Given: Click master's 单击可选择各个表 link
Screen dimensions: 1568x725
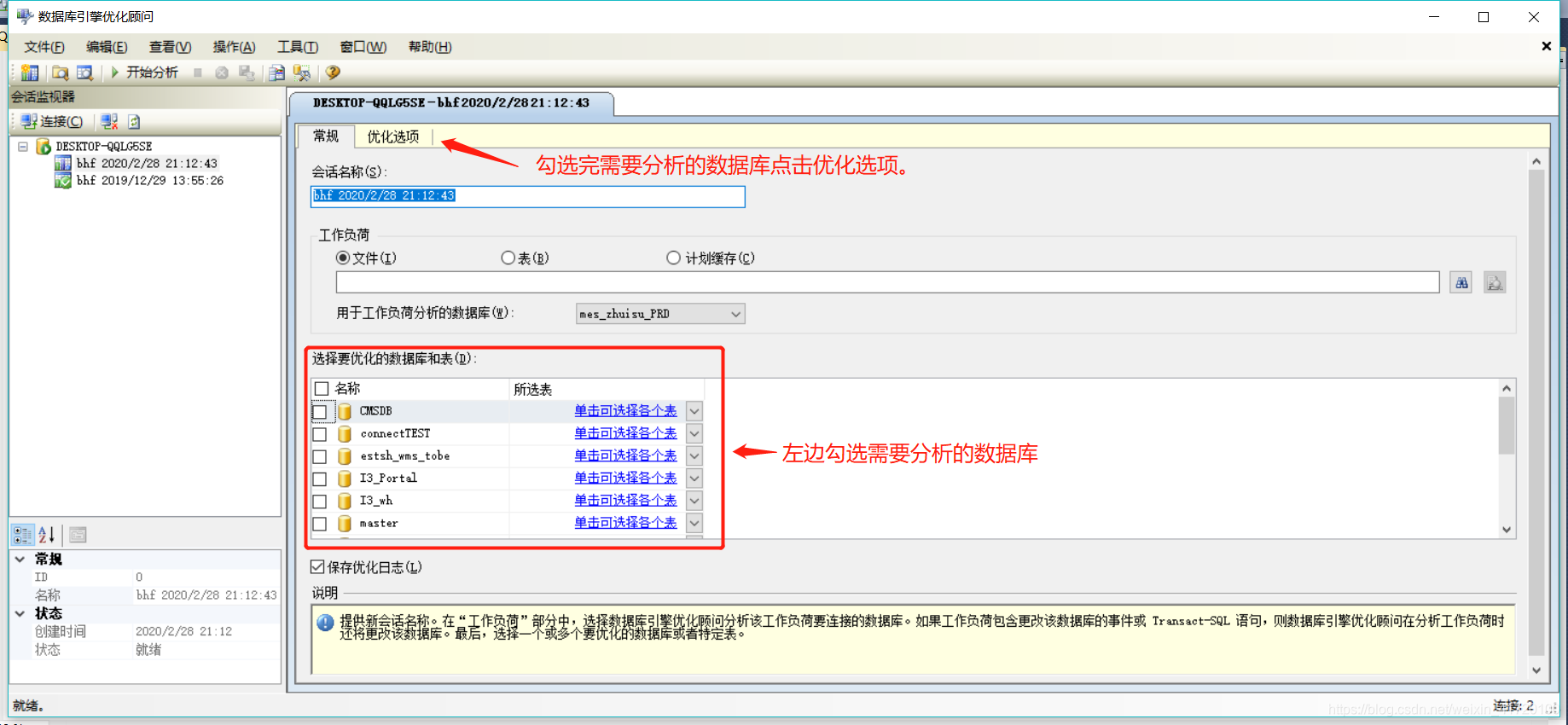Looking at the screenshot, I should click(x=625, y=523).
